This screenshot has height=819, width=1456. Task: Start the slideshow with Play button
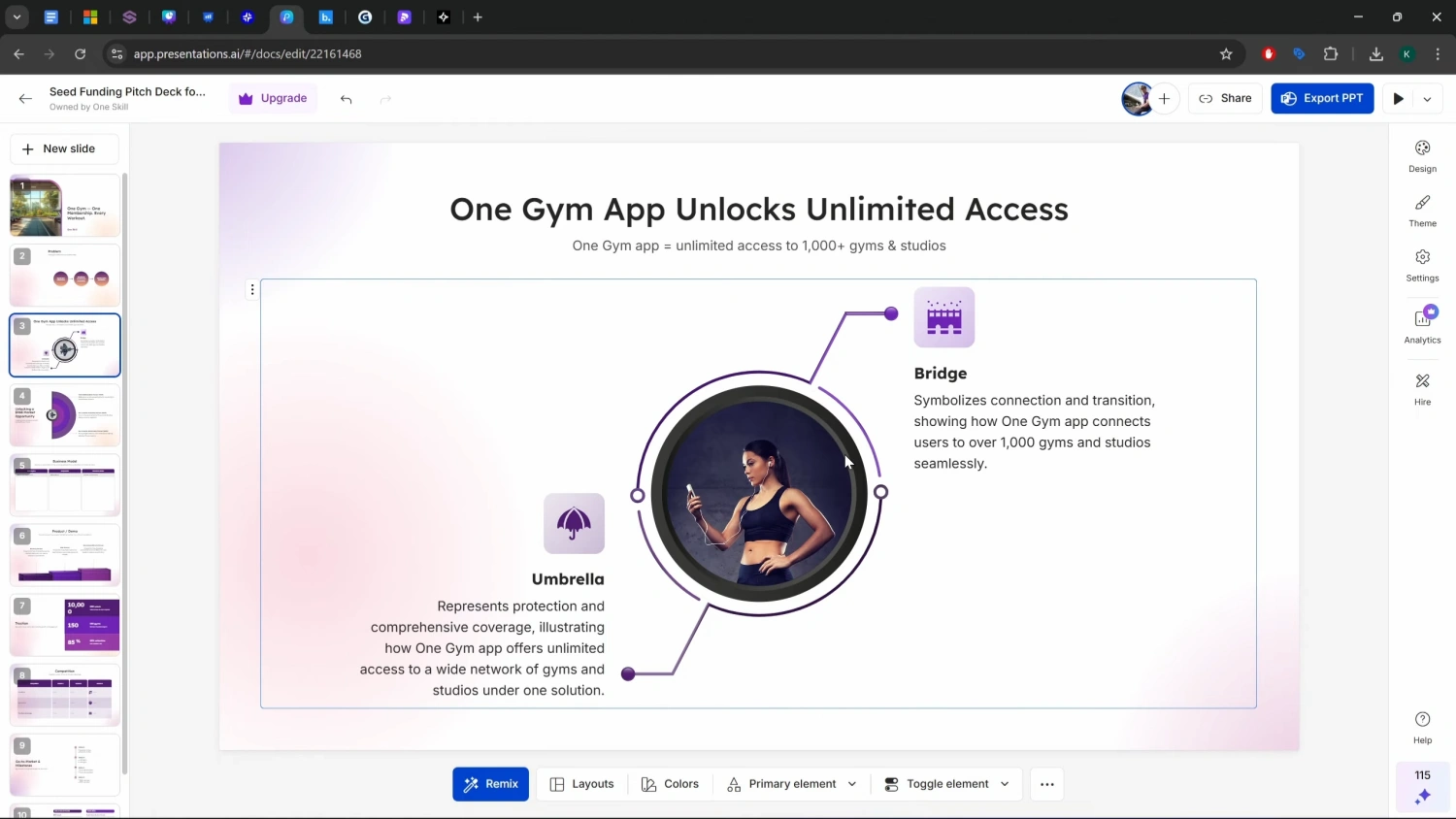[1398, 99]
